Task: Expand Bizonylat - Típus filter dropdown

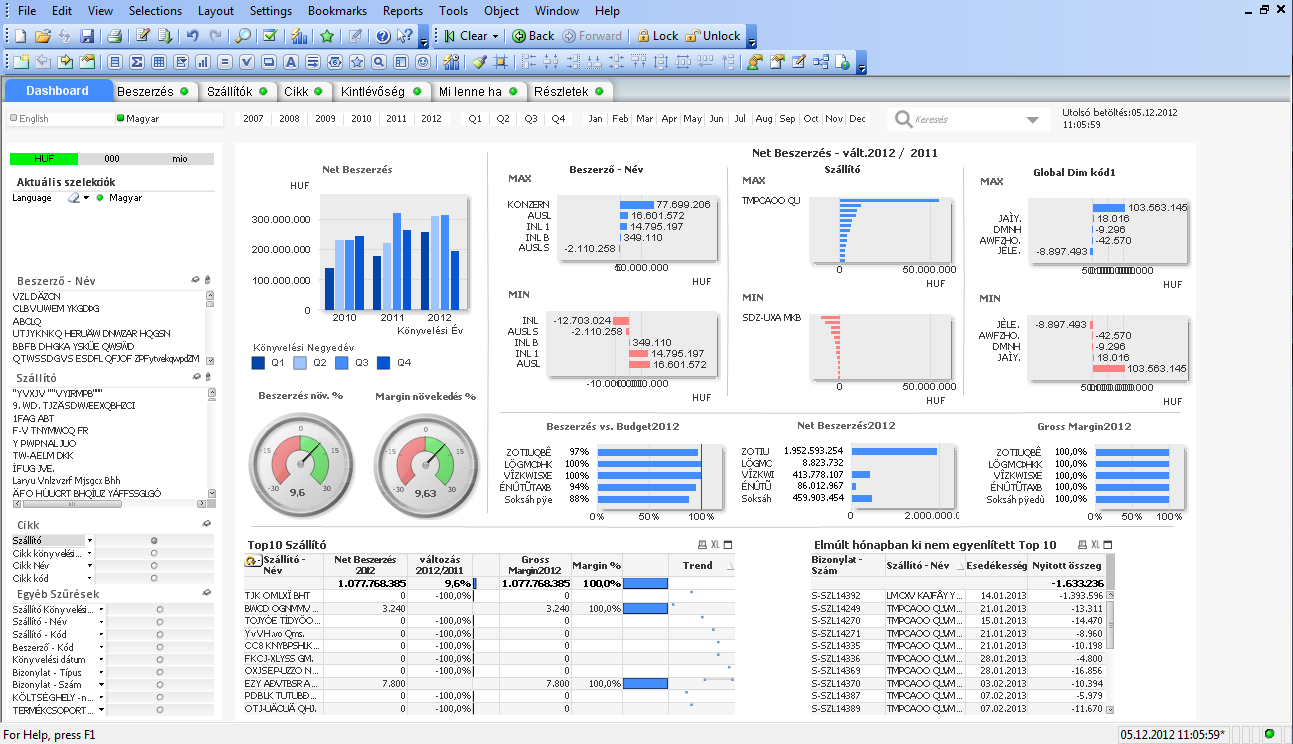Action: click(x=102, y=673)
